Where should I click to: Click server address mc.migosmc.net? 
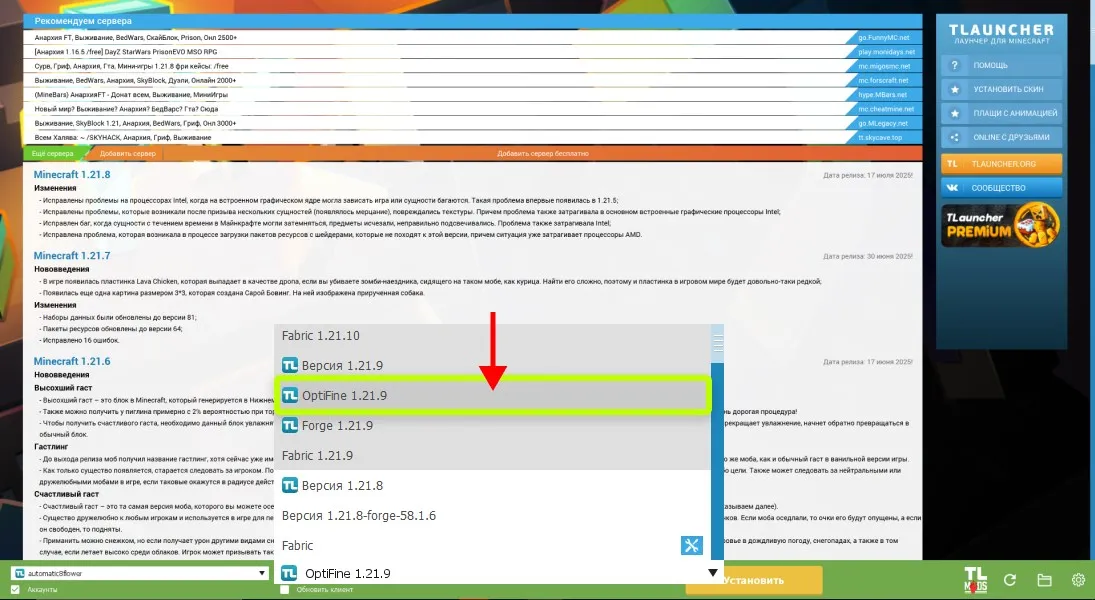click(x=884, y=66)
